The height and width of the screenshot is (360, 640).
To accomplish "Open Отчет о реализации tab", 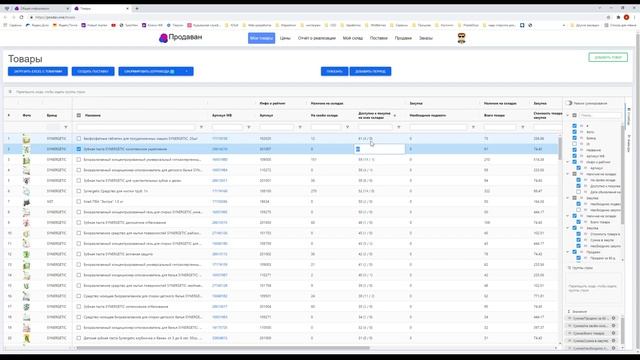I will click(x=317, y=38).
